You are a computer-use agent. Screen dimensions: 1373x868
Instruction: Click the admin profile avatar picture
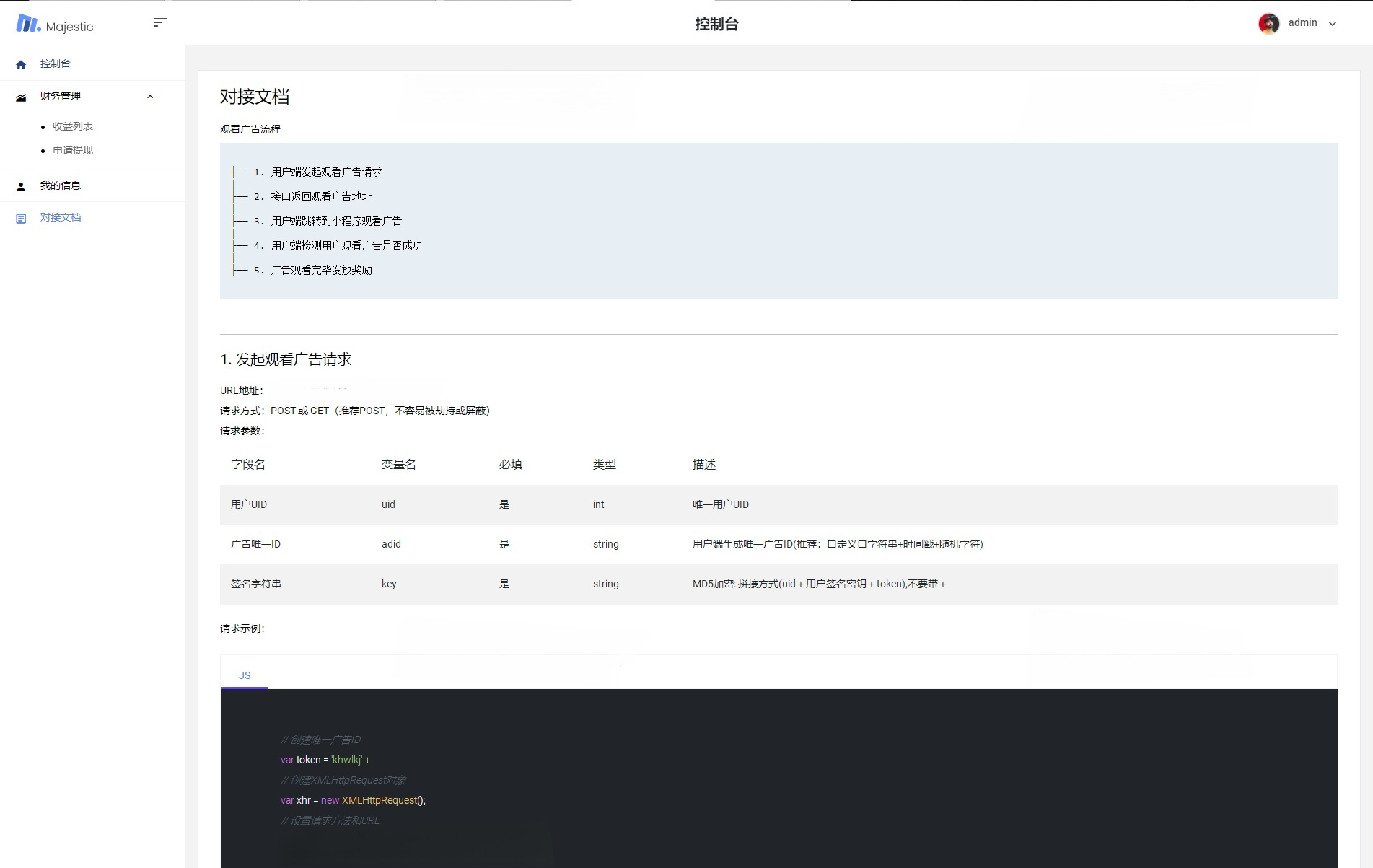click(1269, 23)
